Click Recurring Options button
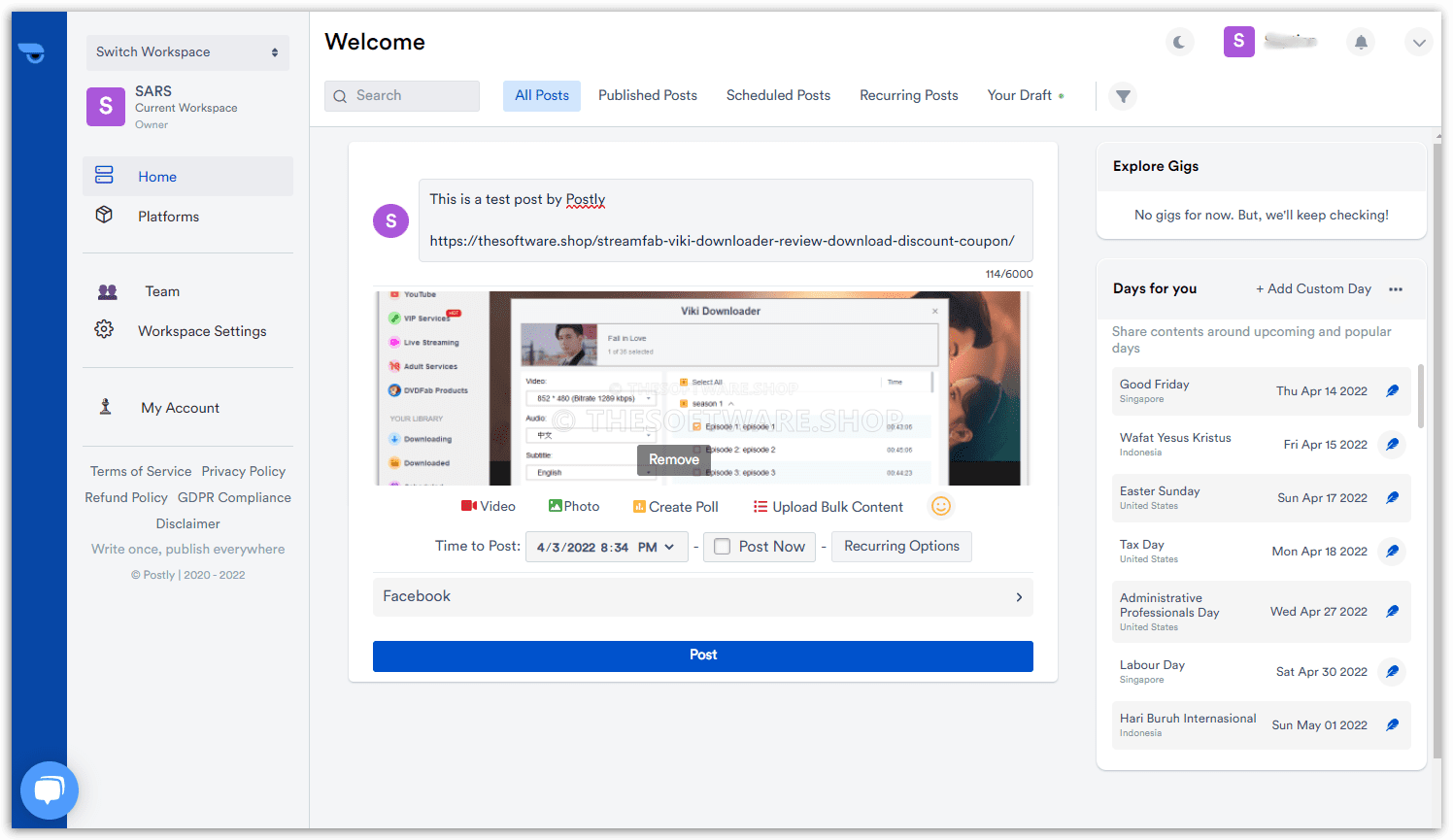The image size is (1453, 840). pyautogui.click(x=901, y=546)
